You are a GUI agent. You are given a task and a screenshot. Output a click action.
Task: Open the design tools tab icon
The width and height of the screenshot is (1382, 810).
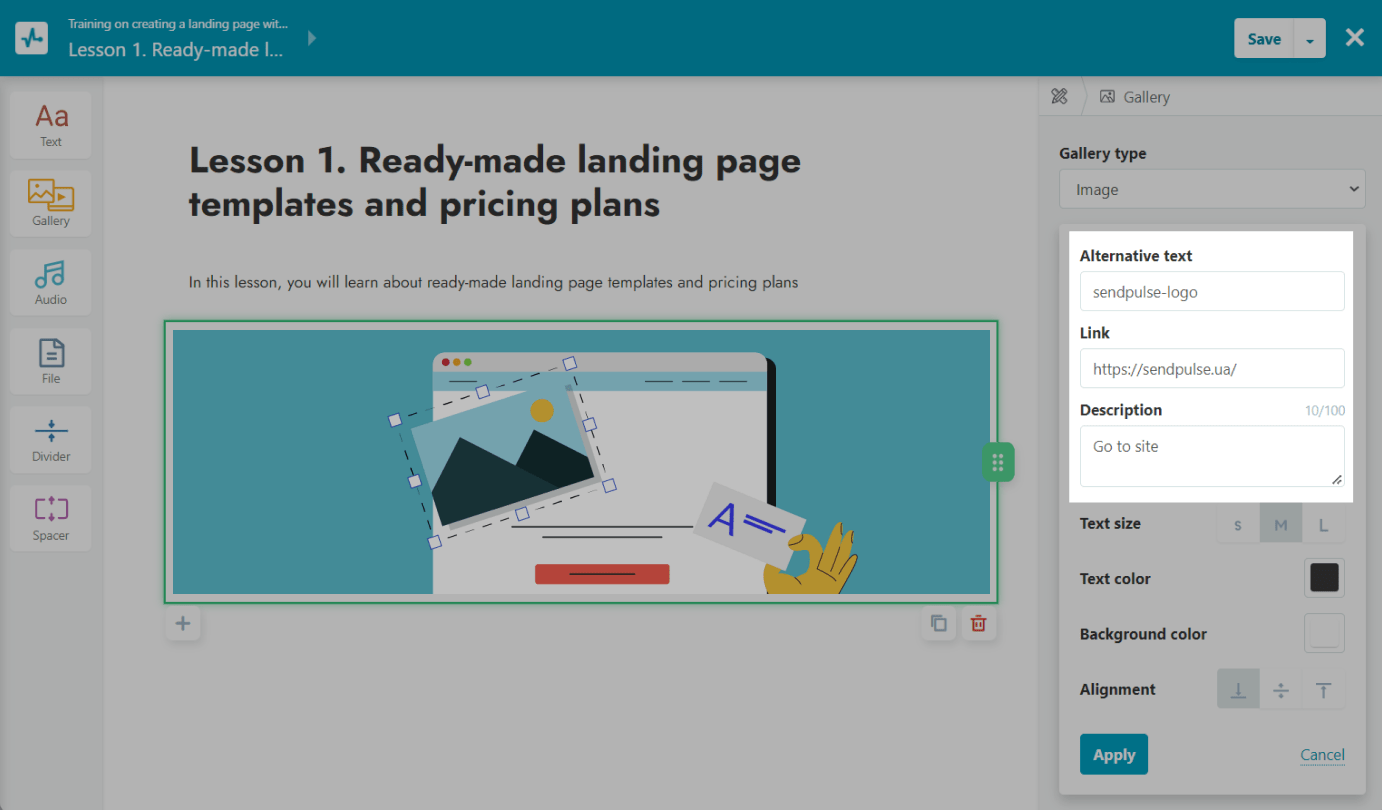coord(1059,97)
